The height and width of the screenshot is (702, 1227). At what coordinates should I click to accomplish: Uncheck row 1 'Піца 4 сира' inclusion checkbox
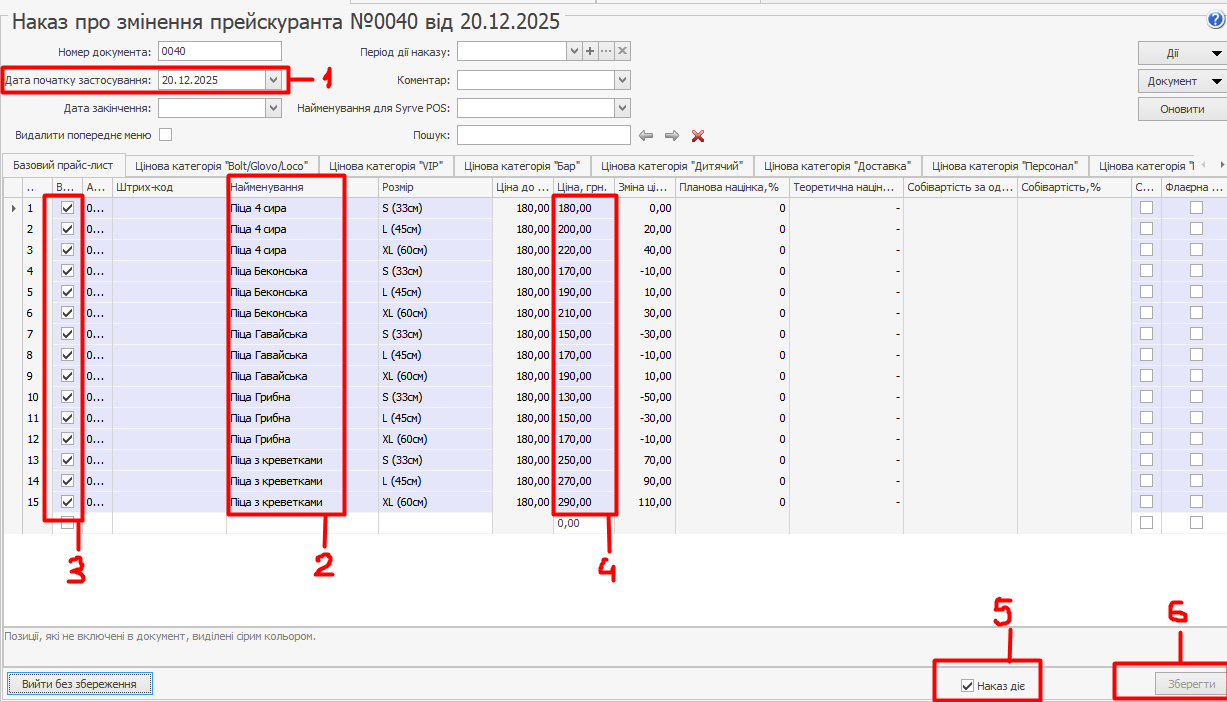point(67,208)
